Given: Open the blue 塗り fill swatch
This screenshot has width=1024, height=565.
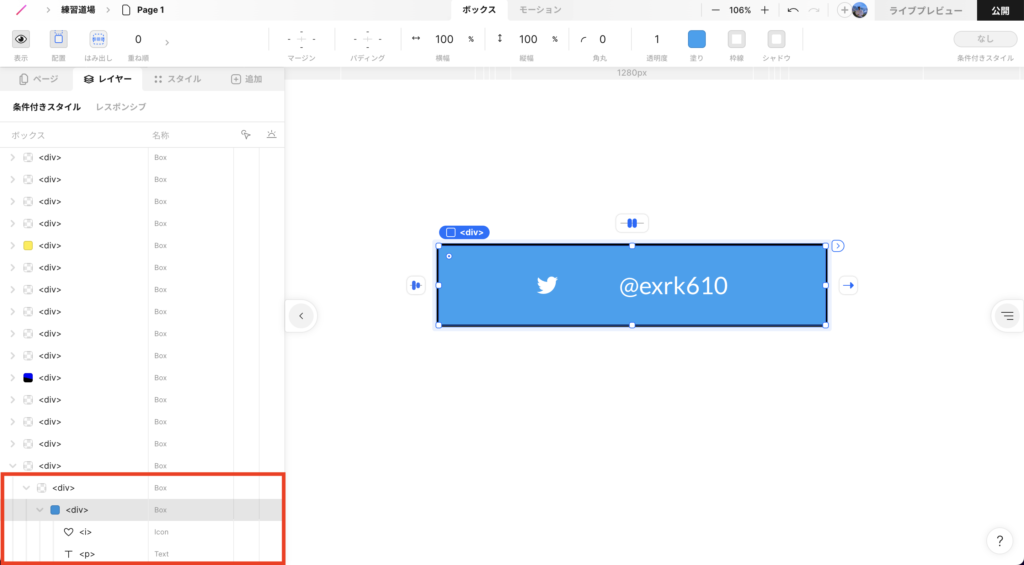Looking at the screenshot, I should [x=697, y=39].
